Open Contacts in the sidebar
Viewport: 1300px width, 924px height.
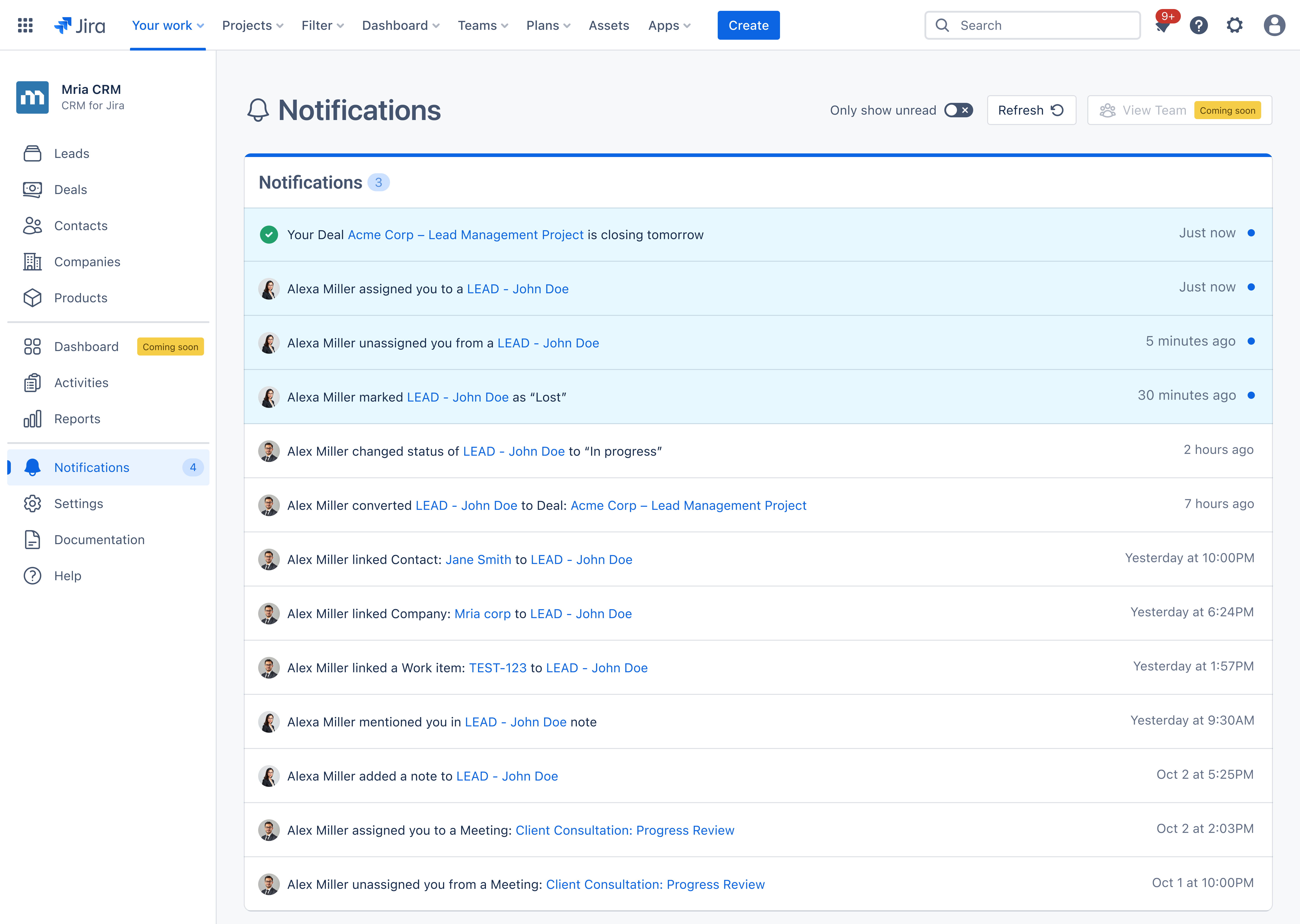pyautogui.click(x=108, y=226)
